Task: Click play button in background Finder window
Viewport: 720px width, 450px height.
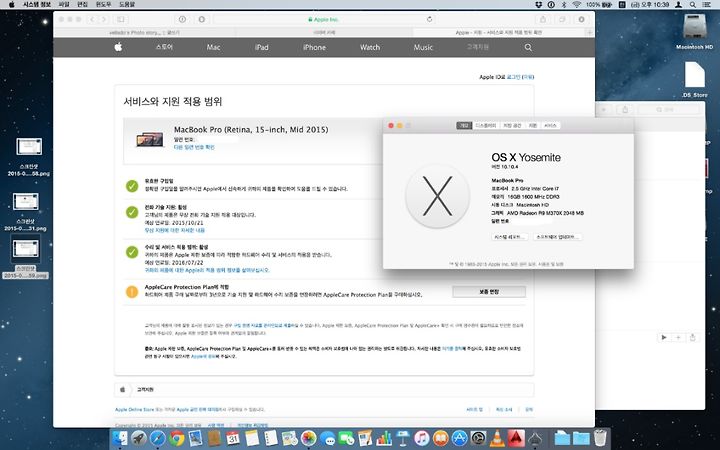Action: point(664,338)
